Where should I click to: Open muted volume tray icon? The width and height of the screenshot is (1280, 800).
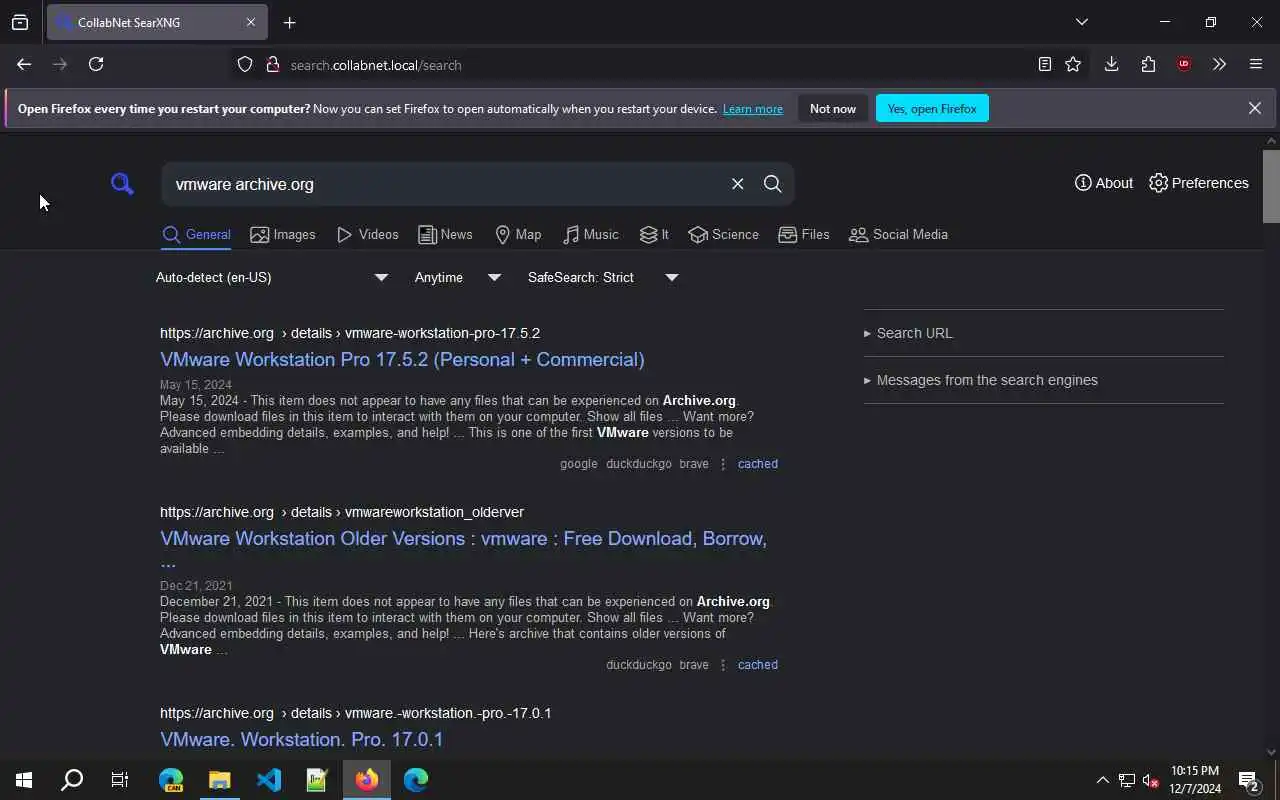(x=1151, y=780)
